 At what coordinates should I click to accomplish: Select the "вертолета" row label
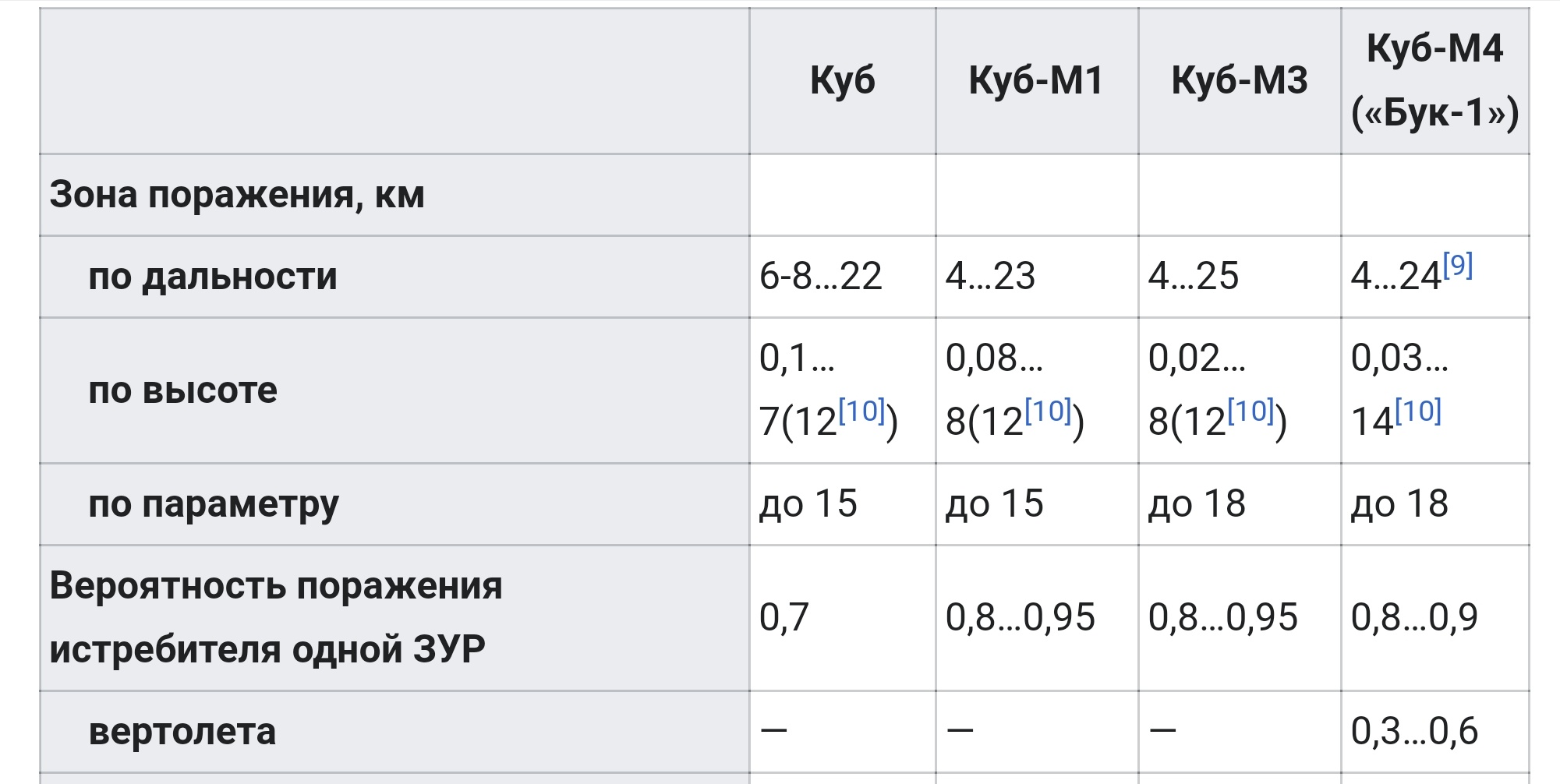pyautogui.click(x=182, y=732)
